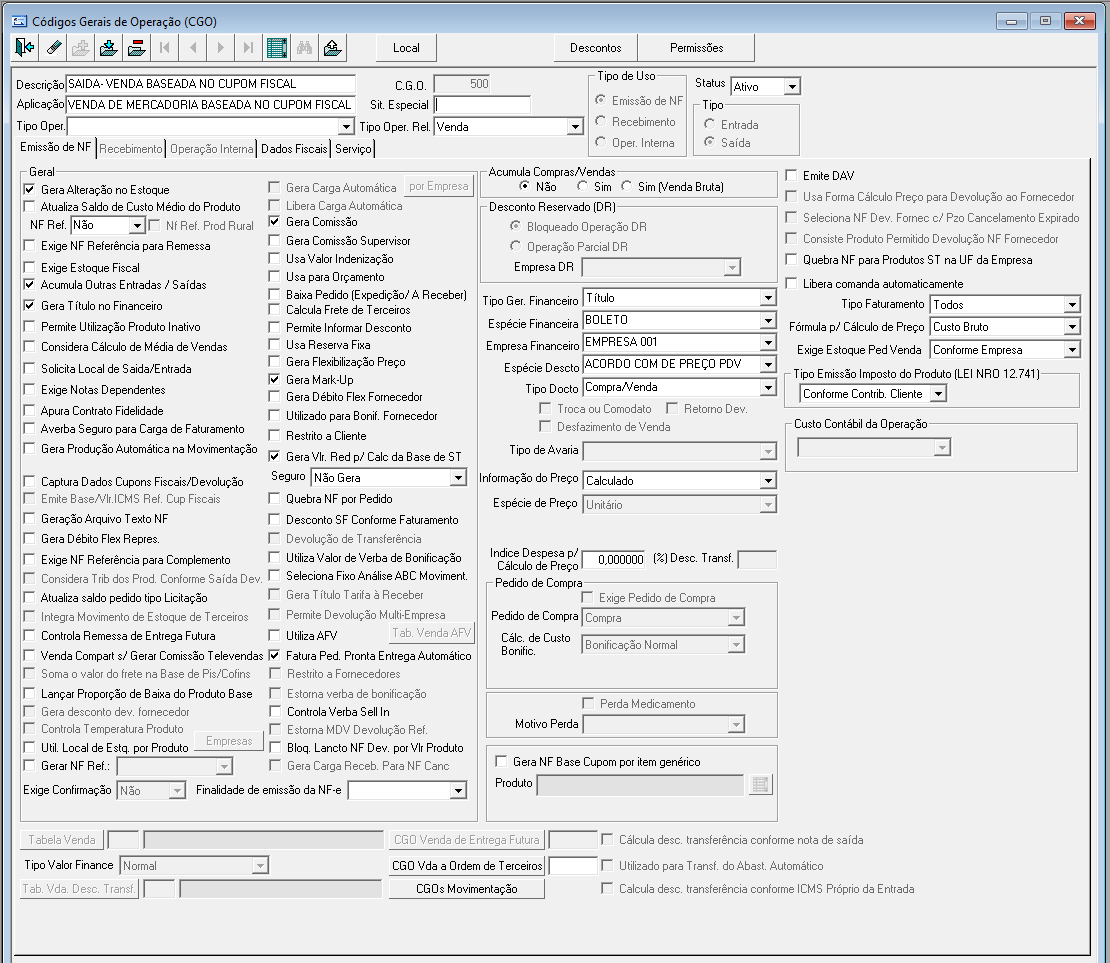Image resolution: width=1110 pixels, height=963 pixels.
Task: Click the delete record folder icon
Action: (136, 48)
